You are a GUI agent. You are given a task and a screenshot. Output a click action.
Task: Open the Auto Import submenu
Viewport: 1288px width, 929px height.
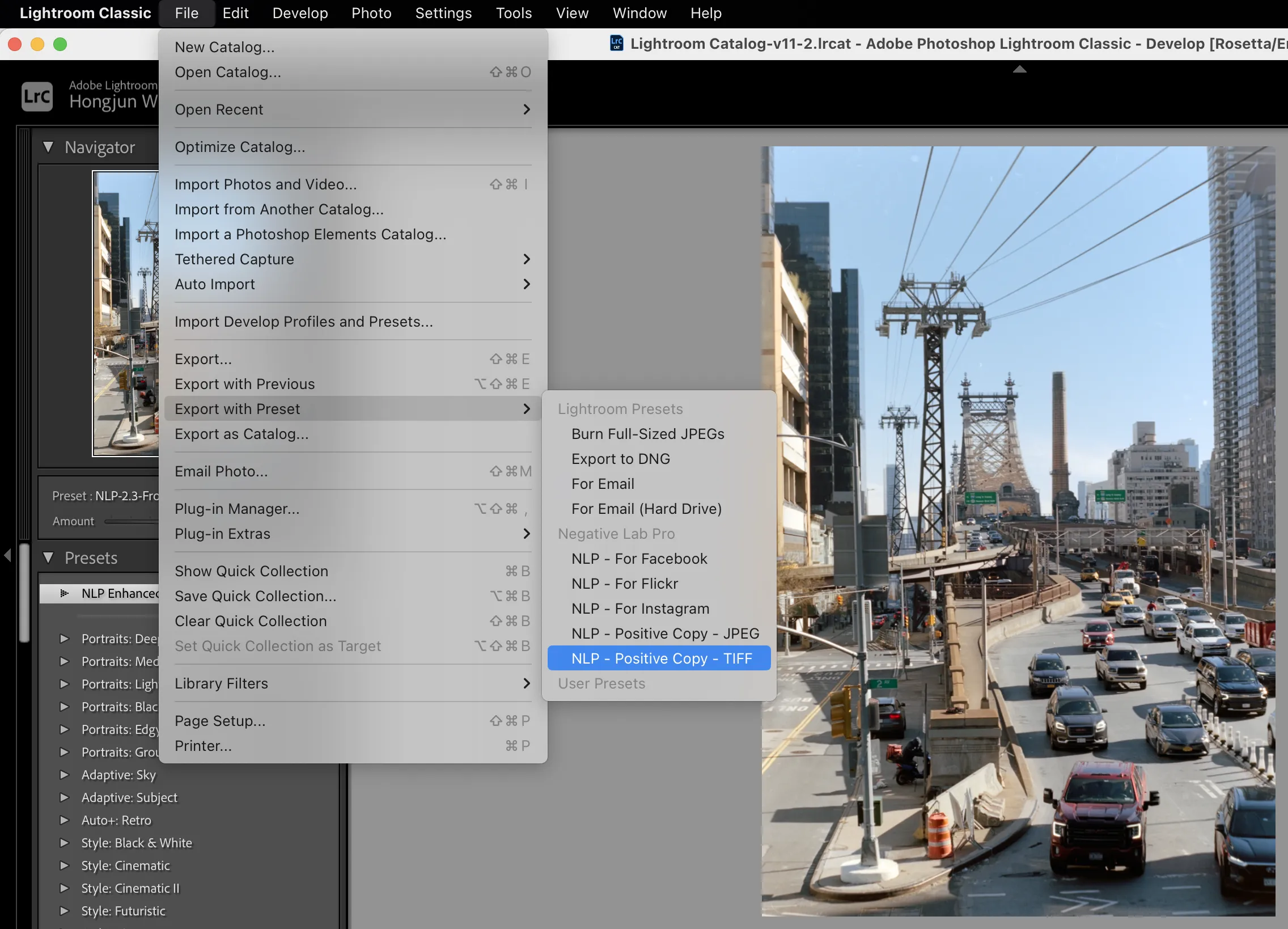tap(353, 284)
